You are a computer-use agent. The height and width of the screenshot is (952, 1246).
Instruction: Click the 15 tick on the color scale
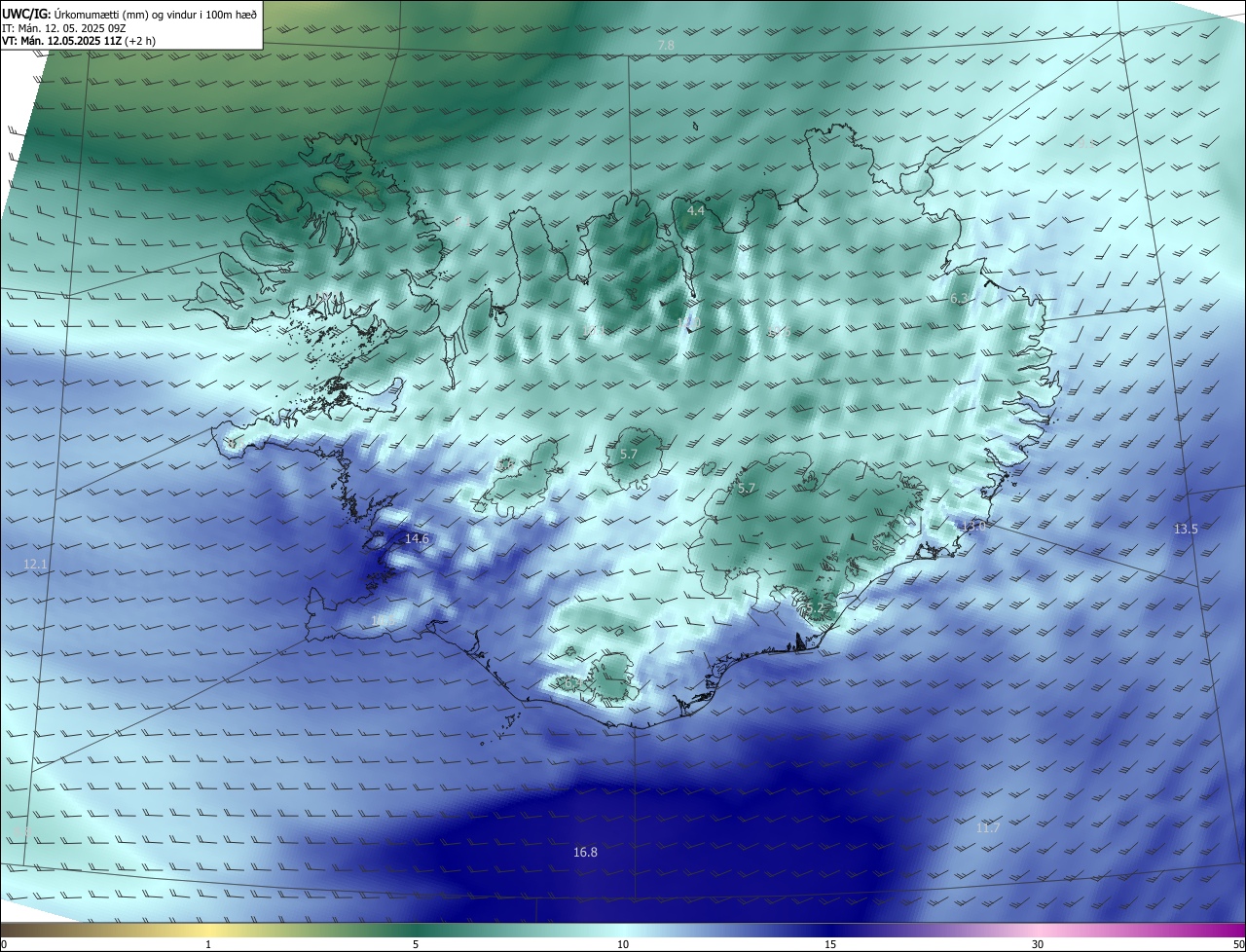[x=830, y=944]
